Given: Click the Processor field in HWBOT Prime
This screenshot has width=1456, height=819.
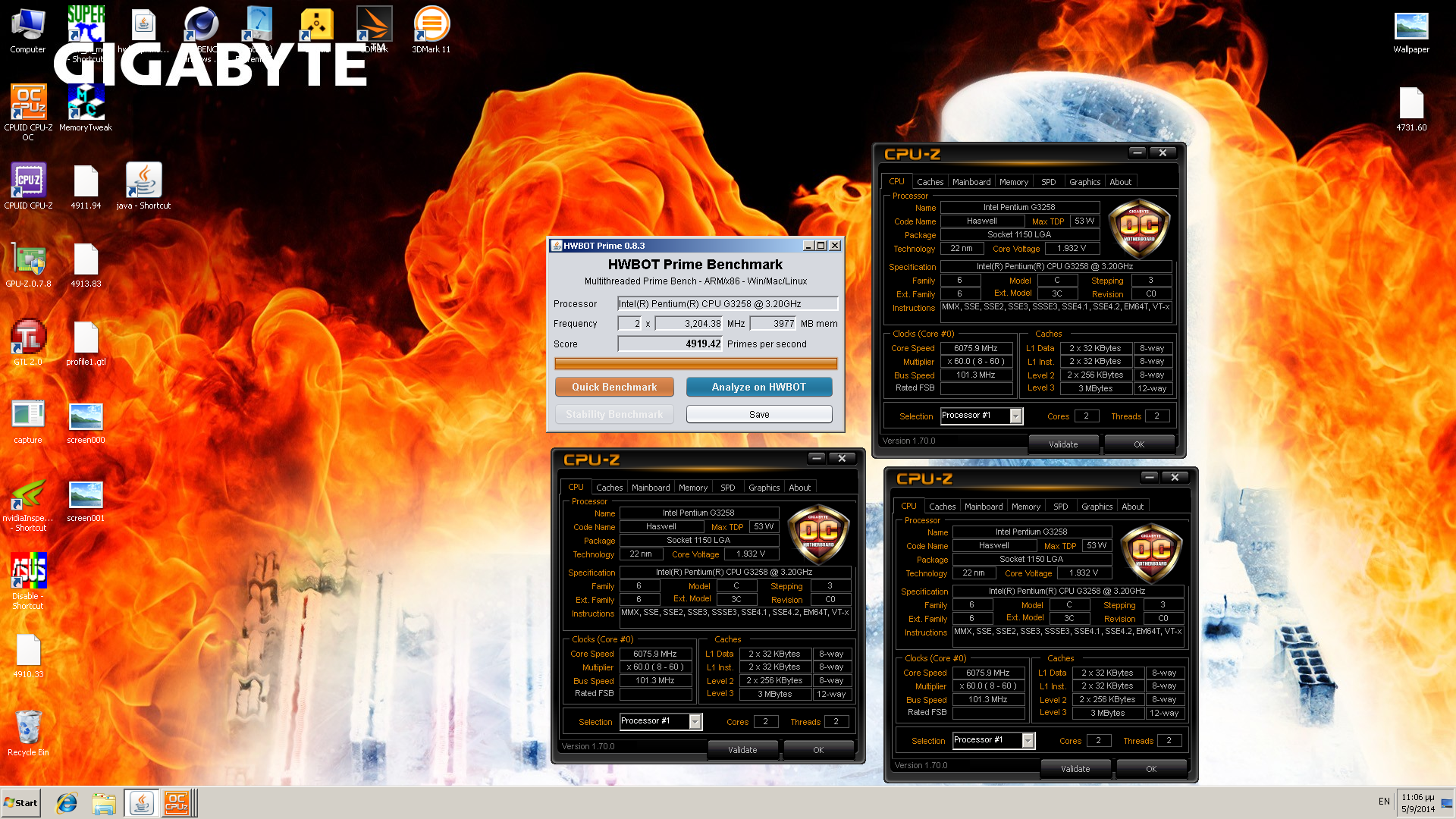Looking at the screenshot, I should (728, 303).
